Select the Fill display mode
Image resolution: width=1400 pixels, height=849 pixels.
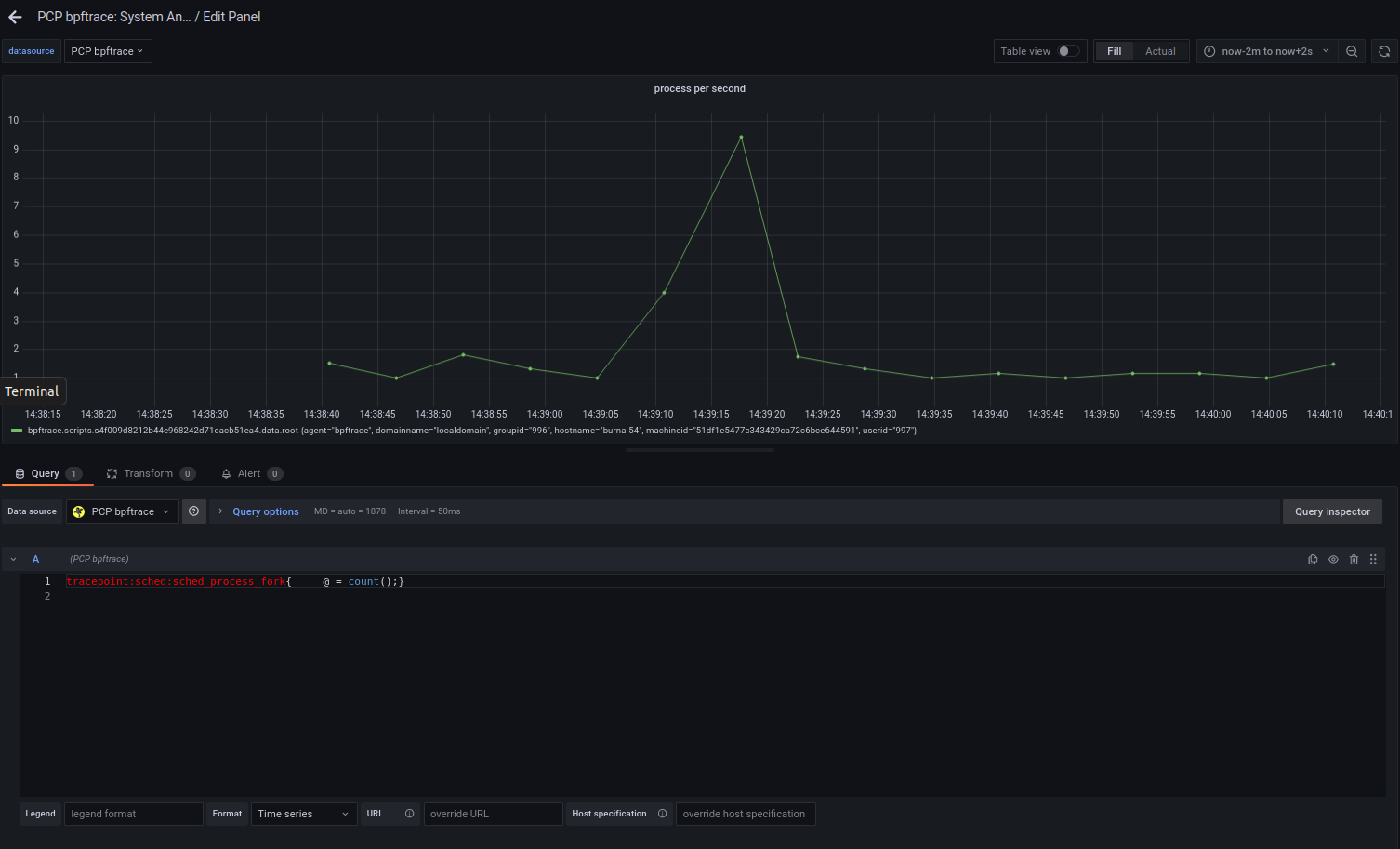1114,51
